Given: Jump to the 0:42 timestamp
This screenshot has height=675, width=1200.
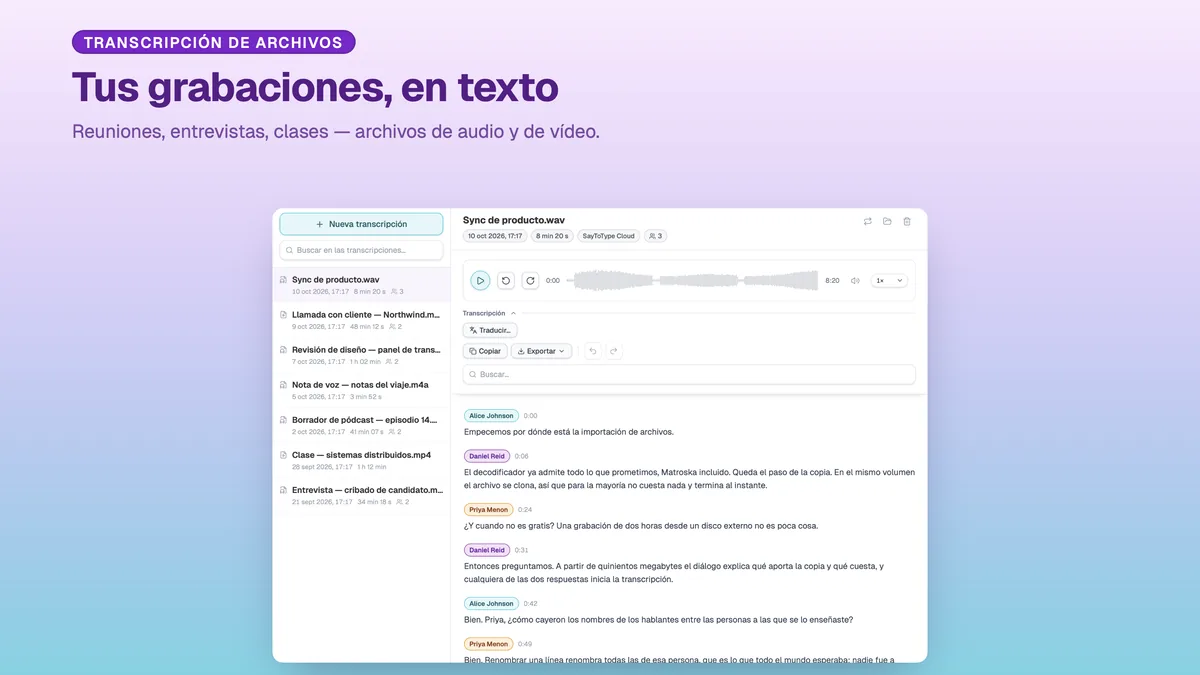Looking at the screenshot, I should pos(530,603).
